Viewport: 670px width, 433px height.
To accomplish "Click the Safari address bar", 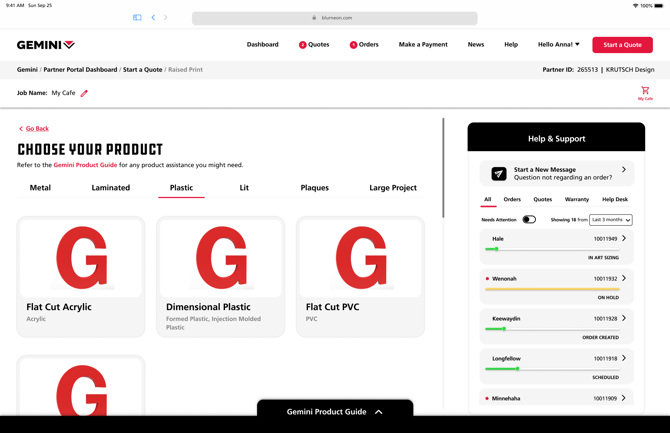I will coord(334,17).
